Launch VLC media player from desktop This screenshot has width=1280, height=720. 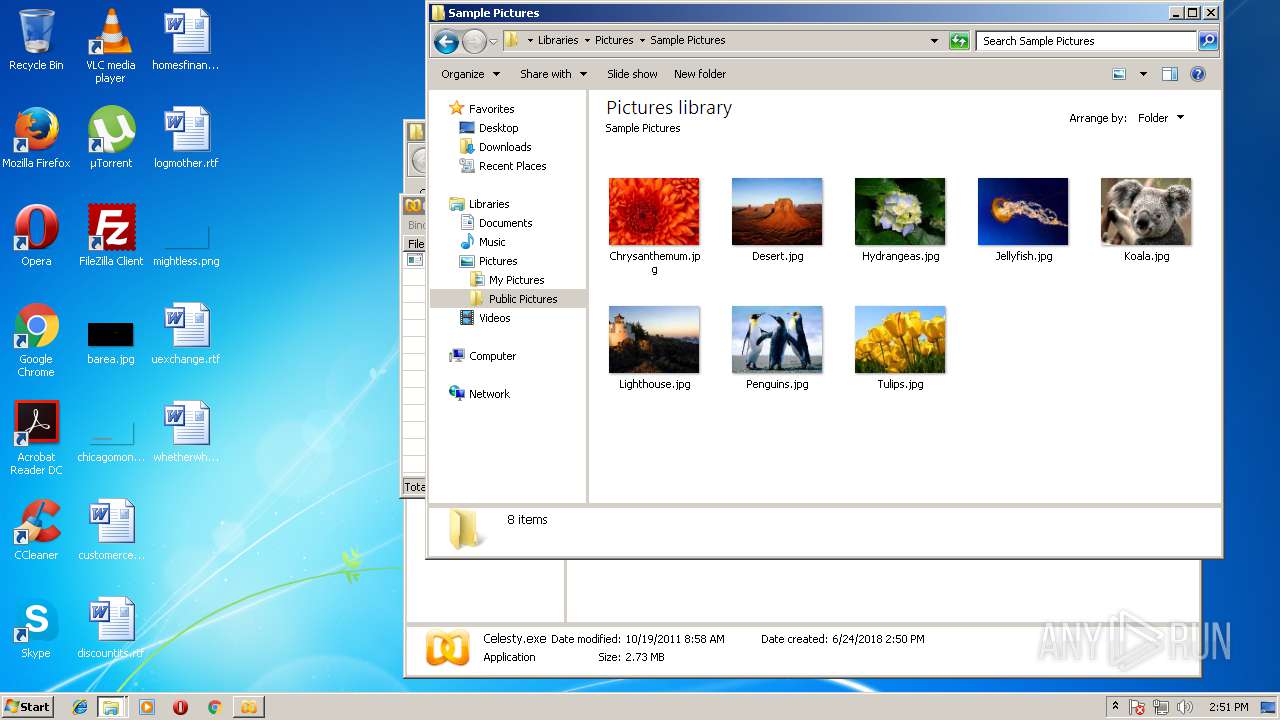tap(110, 46)
